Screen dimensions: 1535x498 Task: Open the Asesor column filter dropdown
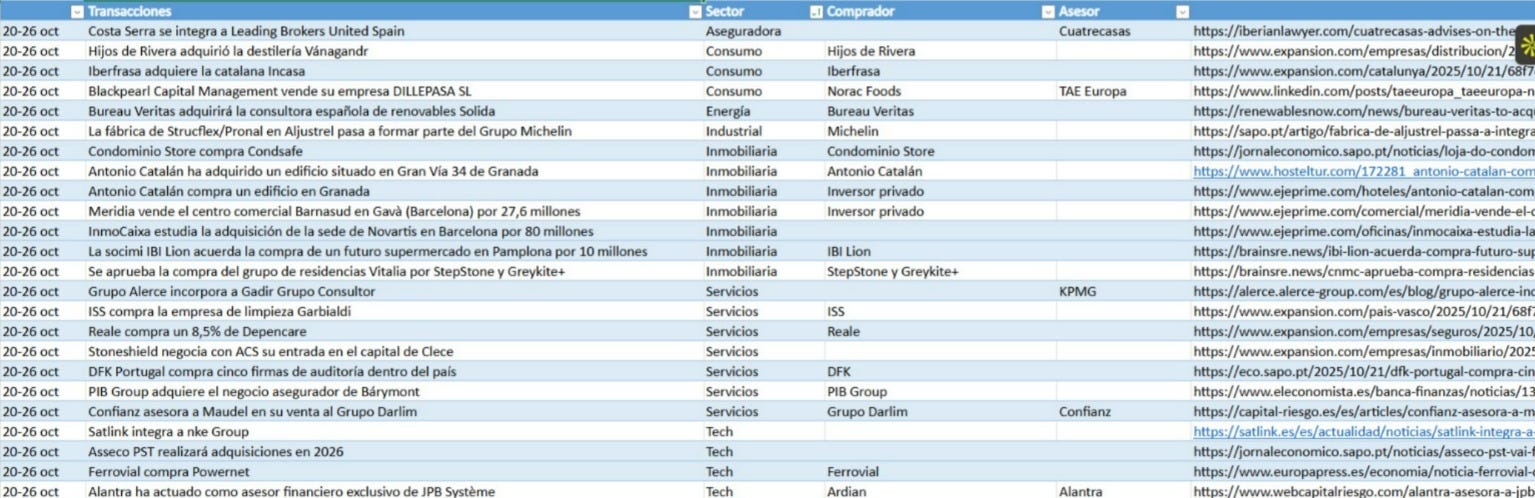[1182, 11]
